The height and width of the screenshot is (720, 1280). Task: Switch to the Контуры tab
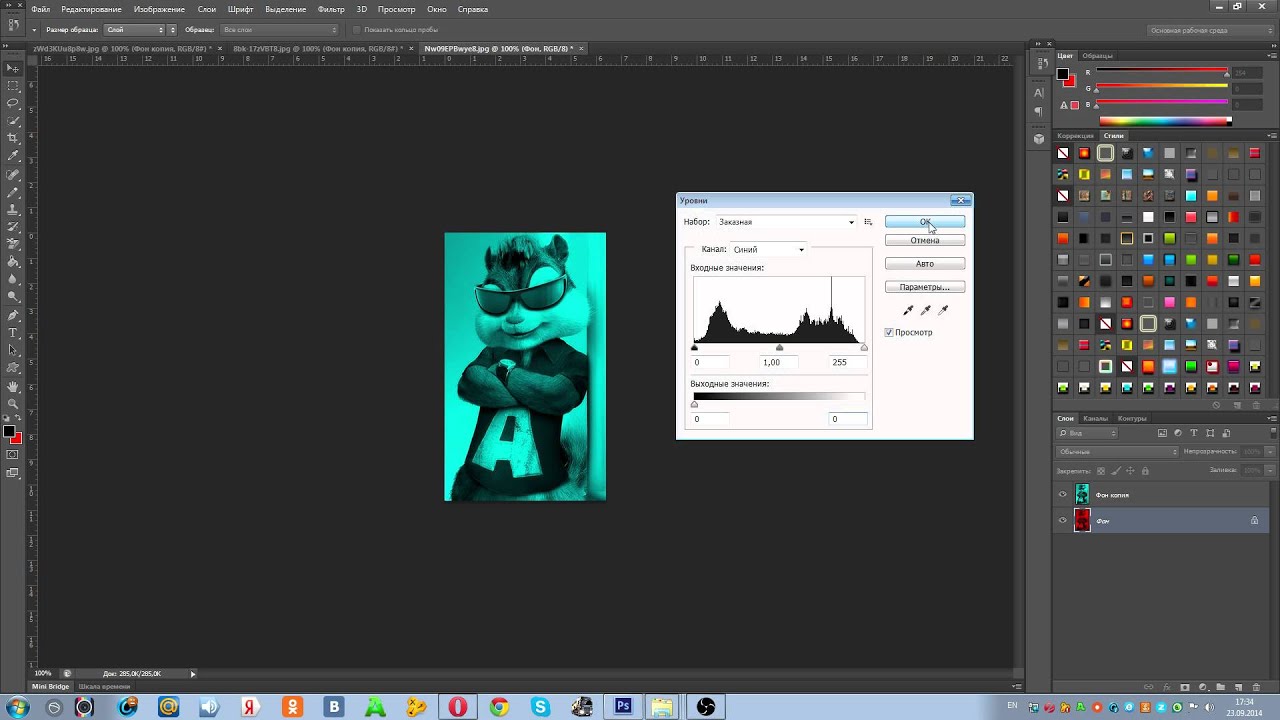[1132, 418]
